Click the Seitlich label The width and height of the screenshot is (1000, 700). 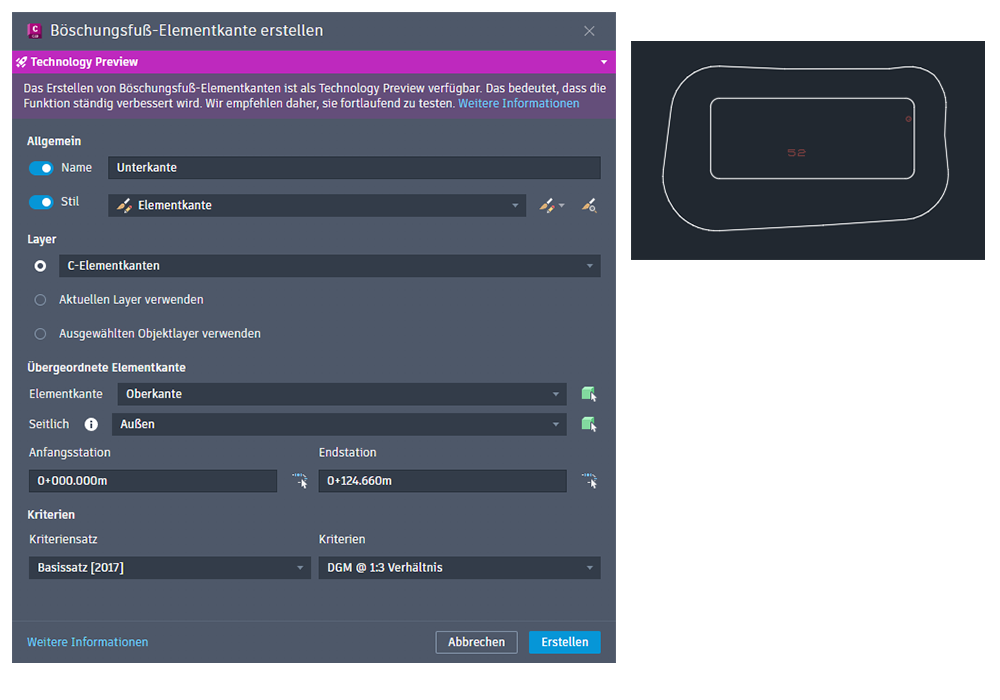point(49,424)
